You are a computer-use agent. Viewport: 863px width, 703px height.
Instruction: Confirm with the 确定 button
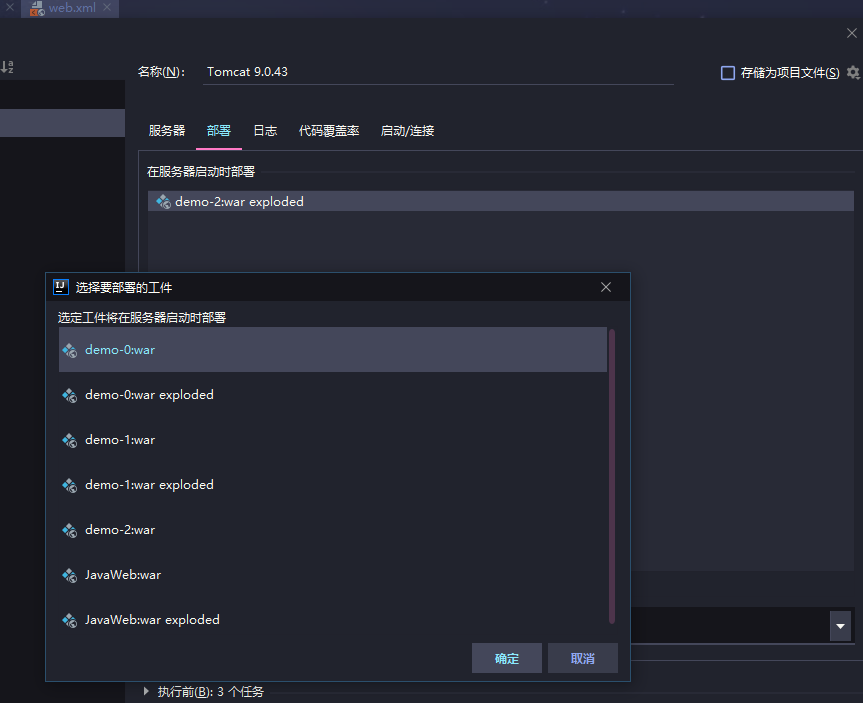[x=506, y=658]
